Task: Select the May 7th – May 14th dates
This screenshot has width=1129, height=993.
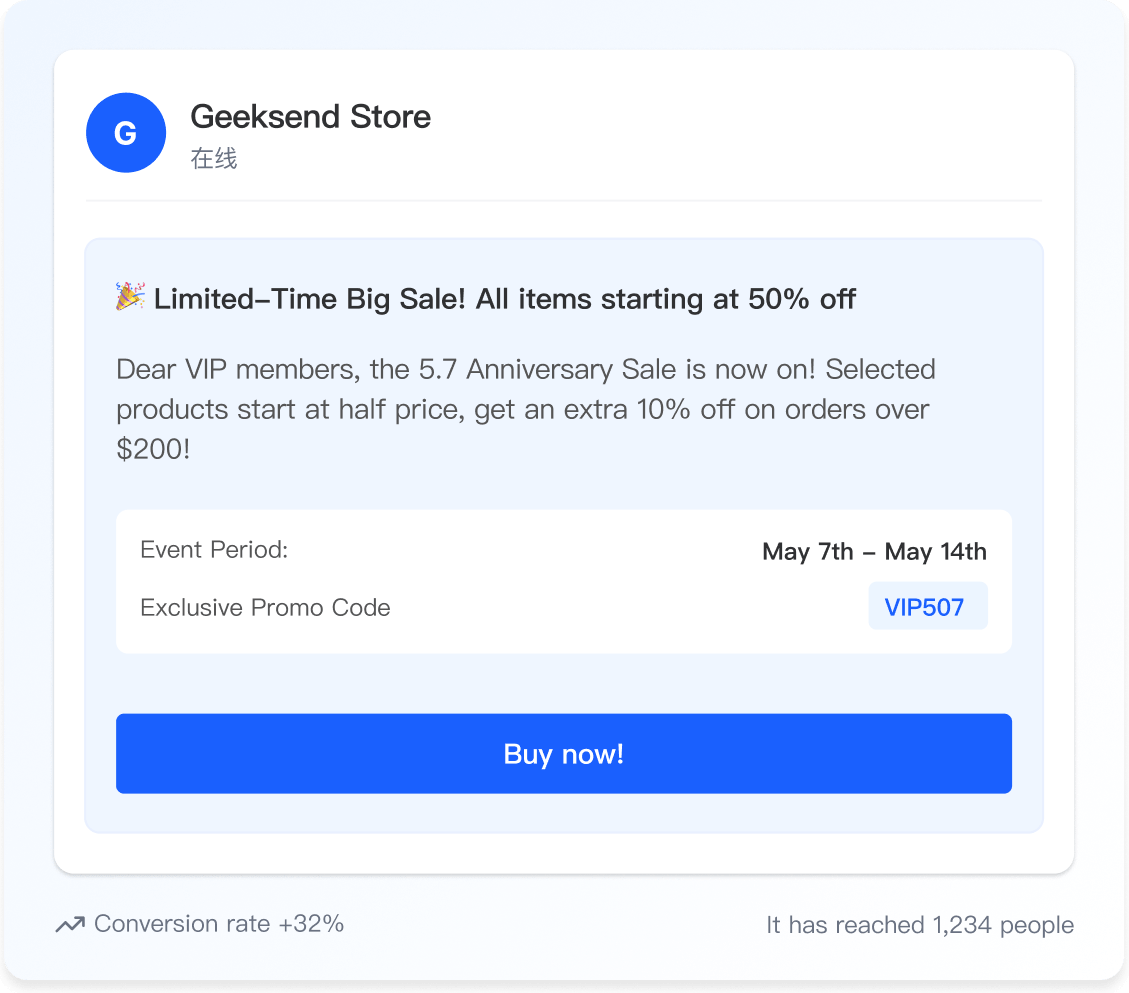Action: pyautogui.click(x=874, y=552)
